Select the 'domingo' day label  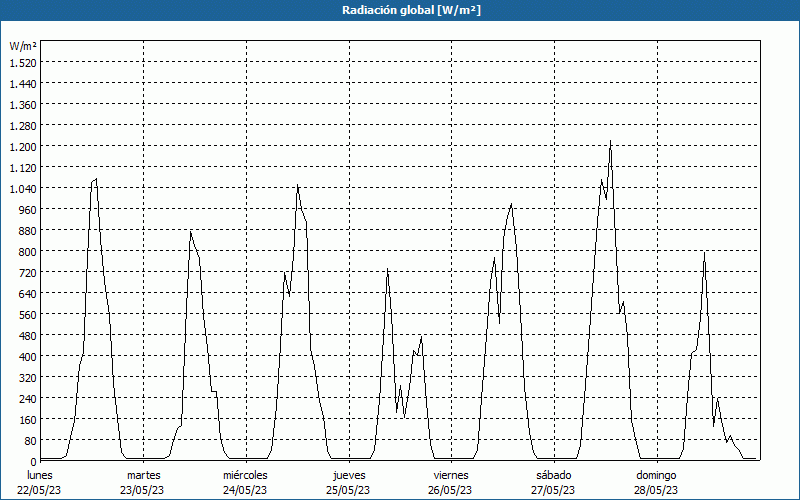[x=656, y=475]
